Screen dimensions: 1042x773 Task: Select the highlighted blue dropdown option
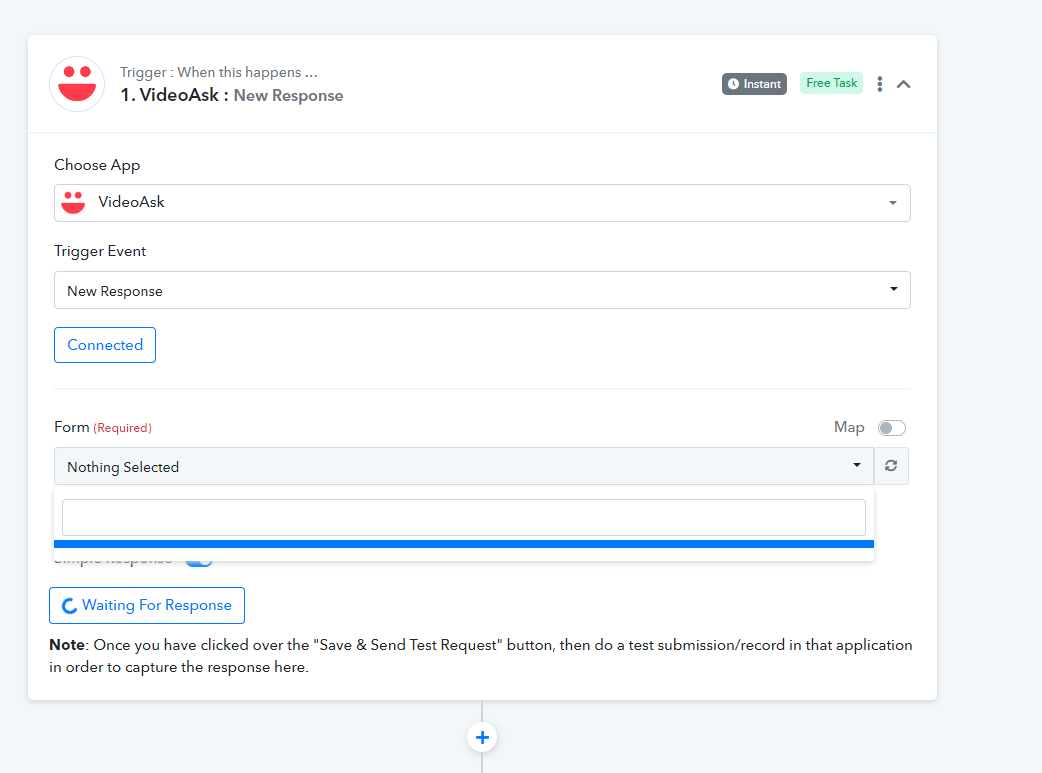pyautogui.click(x=463, y=544)
